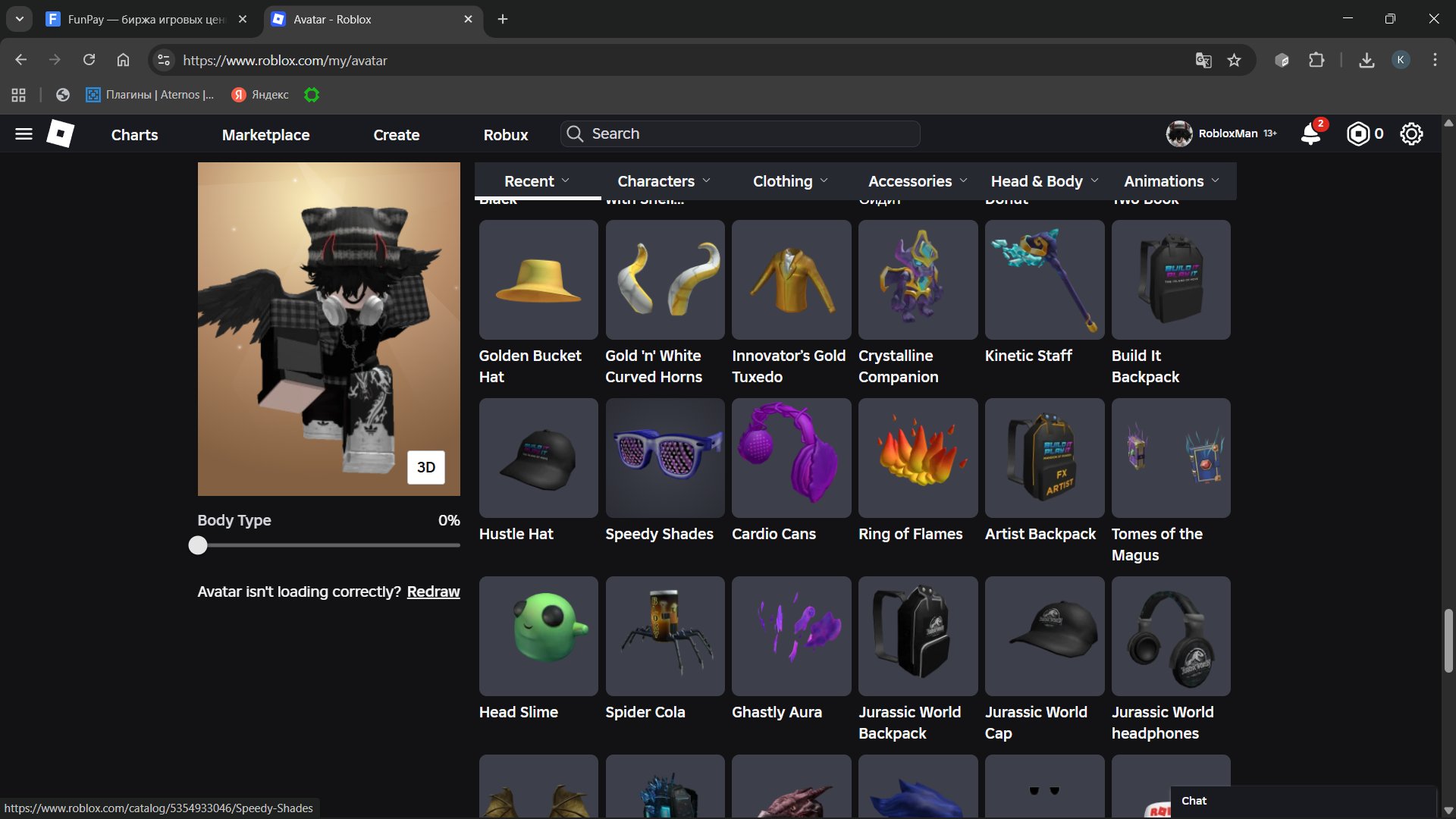Open the Marketplace nav item
This screenshot has height=819, width=1456.
point(265,135)
